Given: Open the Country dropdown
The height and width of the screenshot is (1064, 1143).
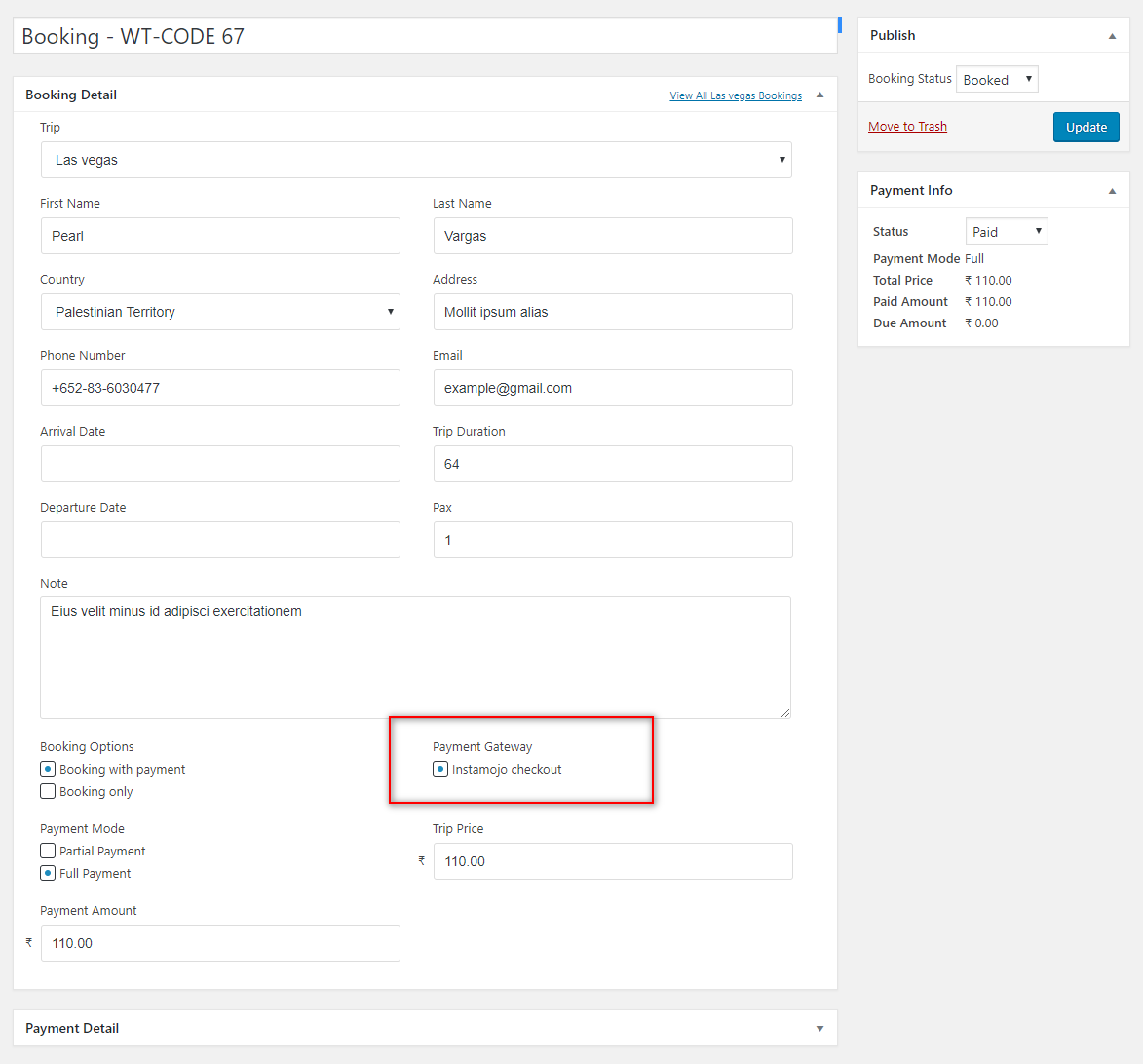Looking at the screenshot, I should pyautogui.click(x=220, y=312).
